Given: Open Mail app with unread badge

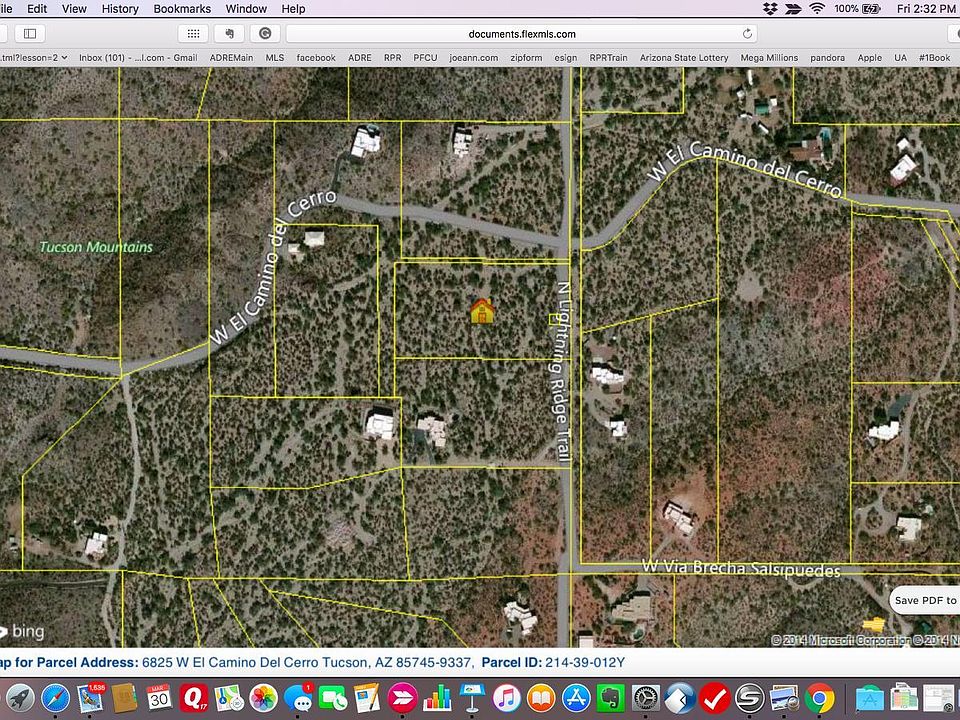Looking at the screenshot, I should [90, 698].
